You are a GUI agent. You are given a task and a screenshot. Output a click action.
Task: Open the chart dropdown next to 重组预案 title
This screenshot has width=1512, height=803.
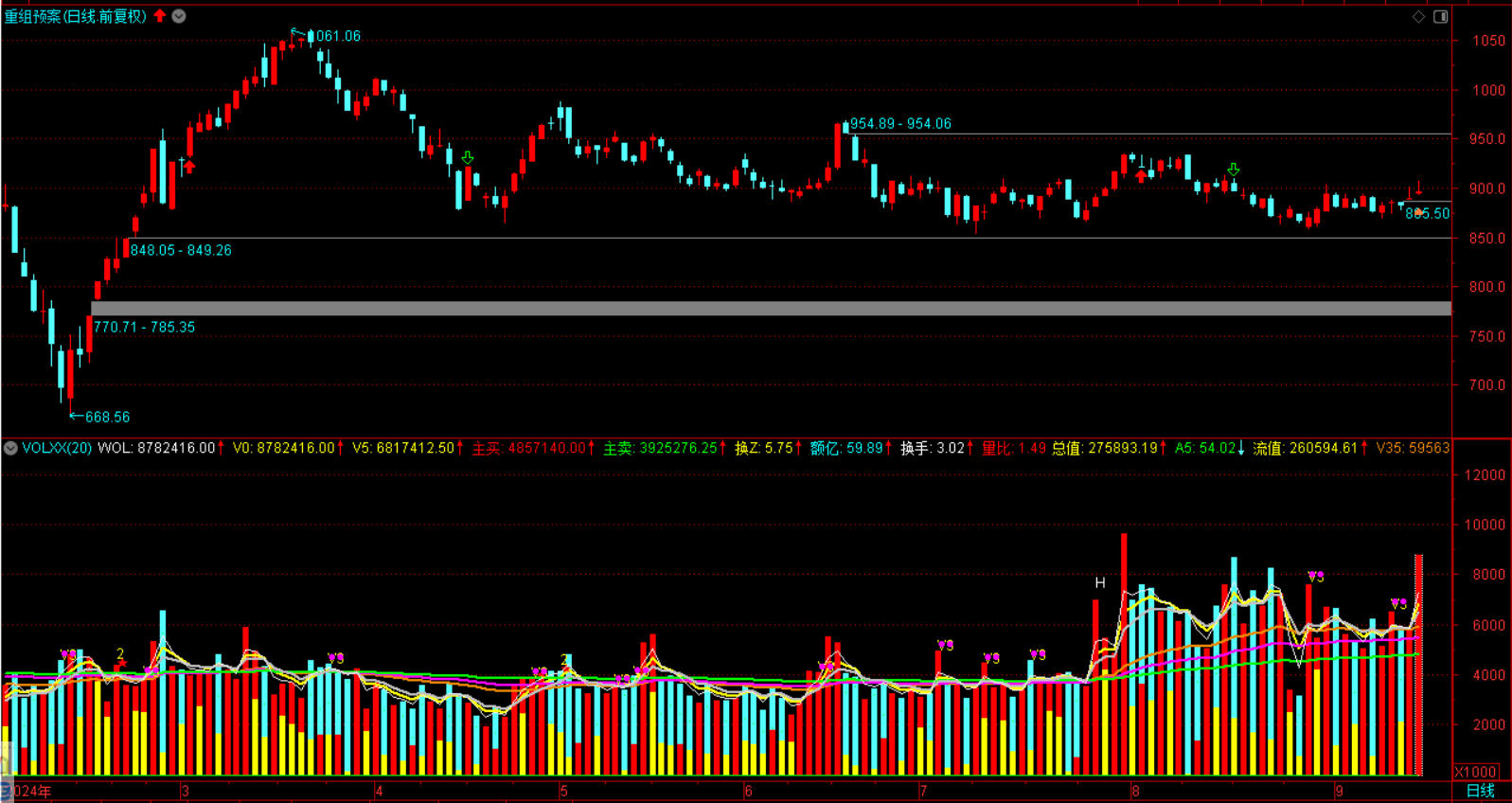coord(179,16)
